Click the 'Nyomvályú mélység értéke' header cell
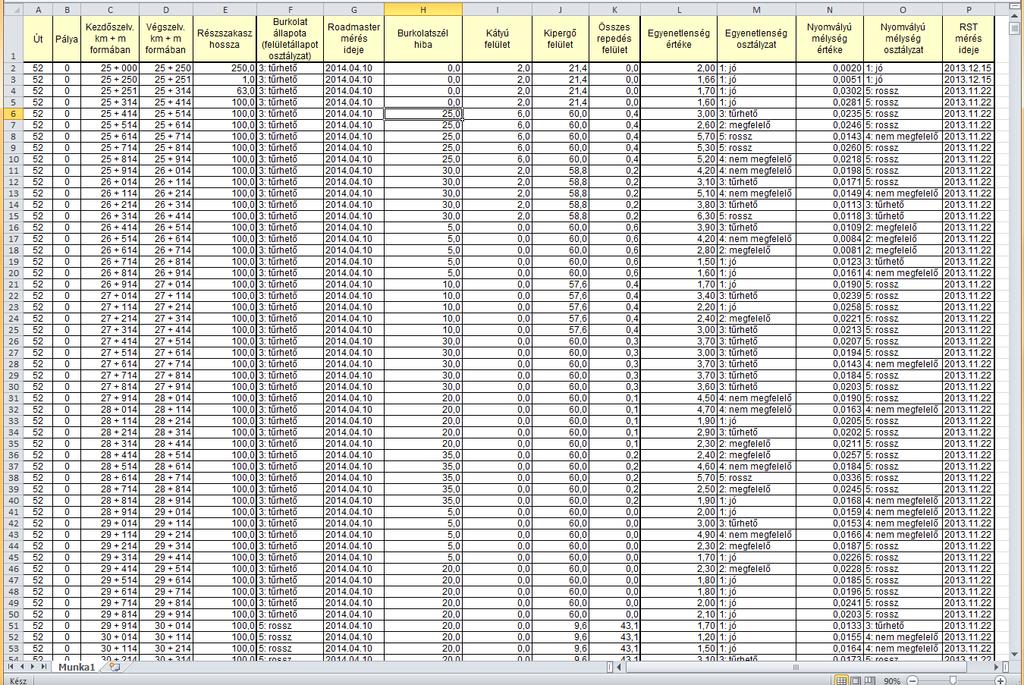The image size is (1024, 685). (829, 39)
